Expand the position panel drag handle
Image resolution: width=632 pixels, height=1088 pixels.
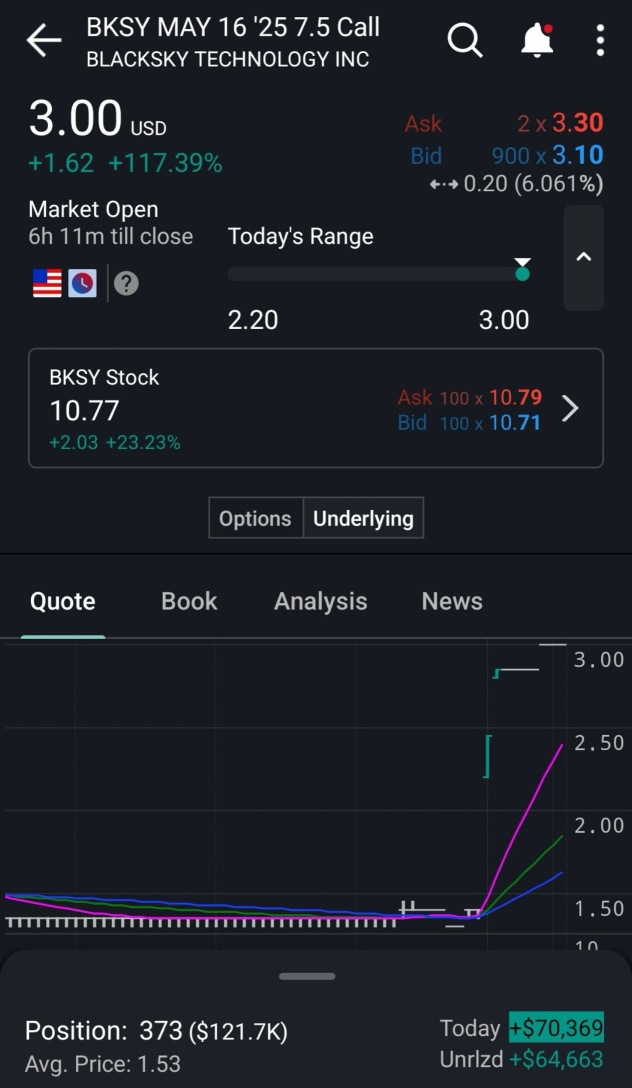point(307,975)
